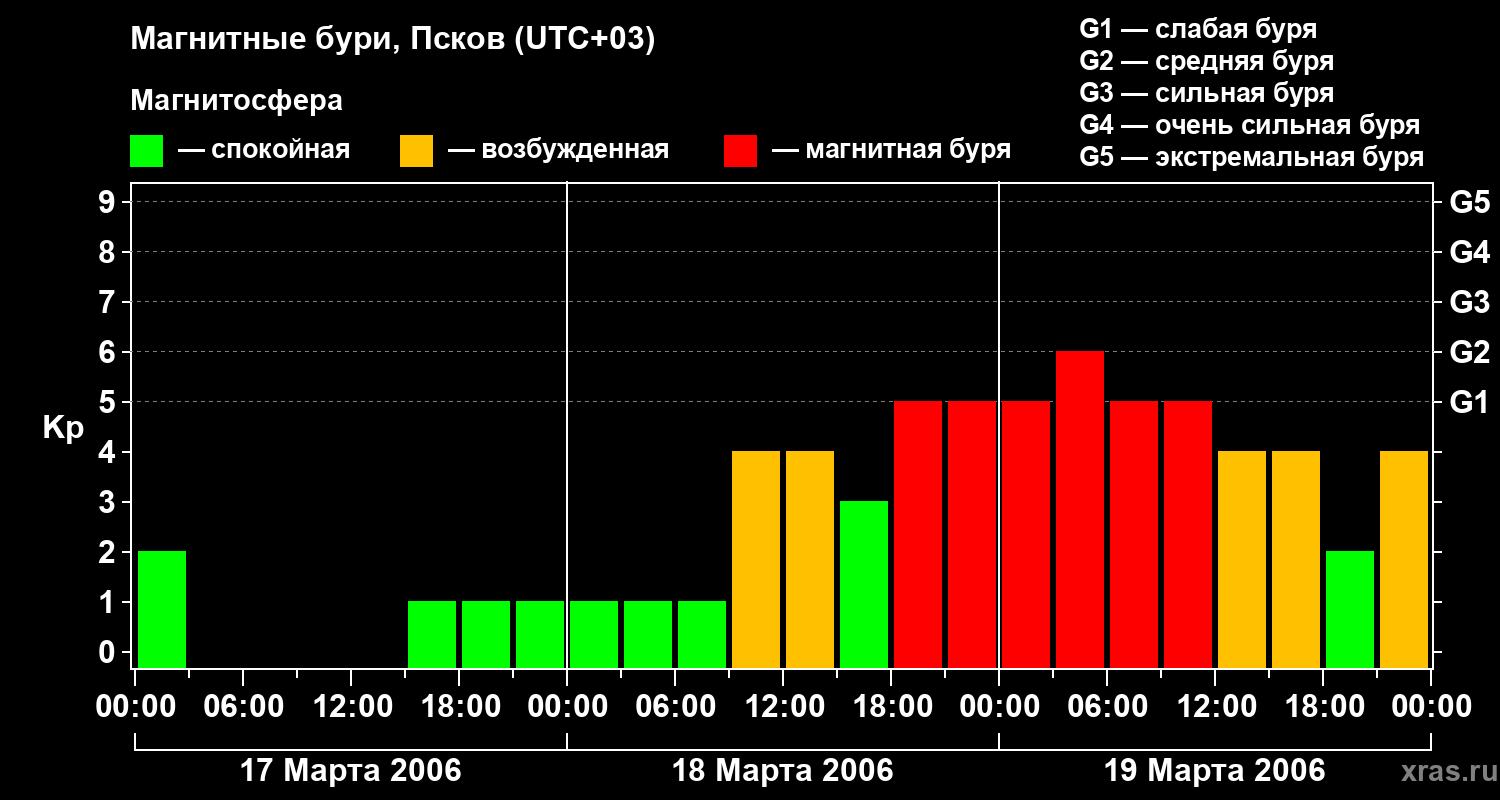The height and width of the screenshot is (800, 1500).
Task: Select the tall red Kp 6 bar
Action: tap(1080, 509)
